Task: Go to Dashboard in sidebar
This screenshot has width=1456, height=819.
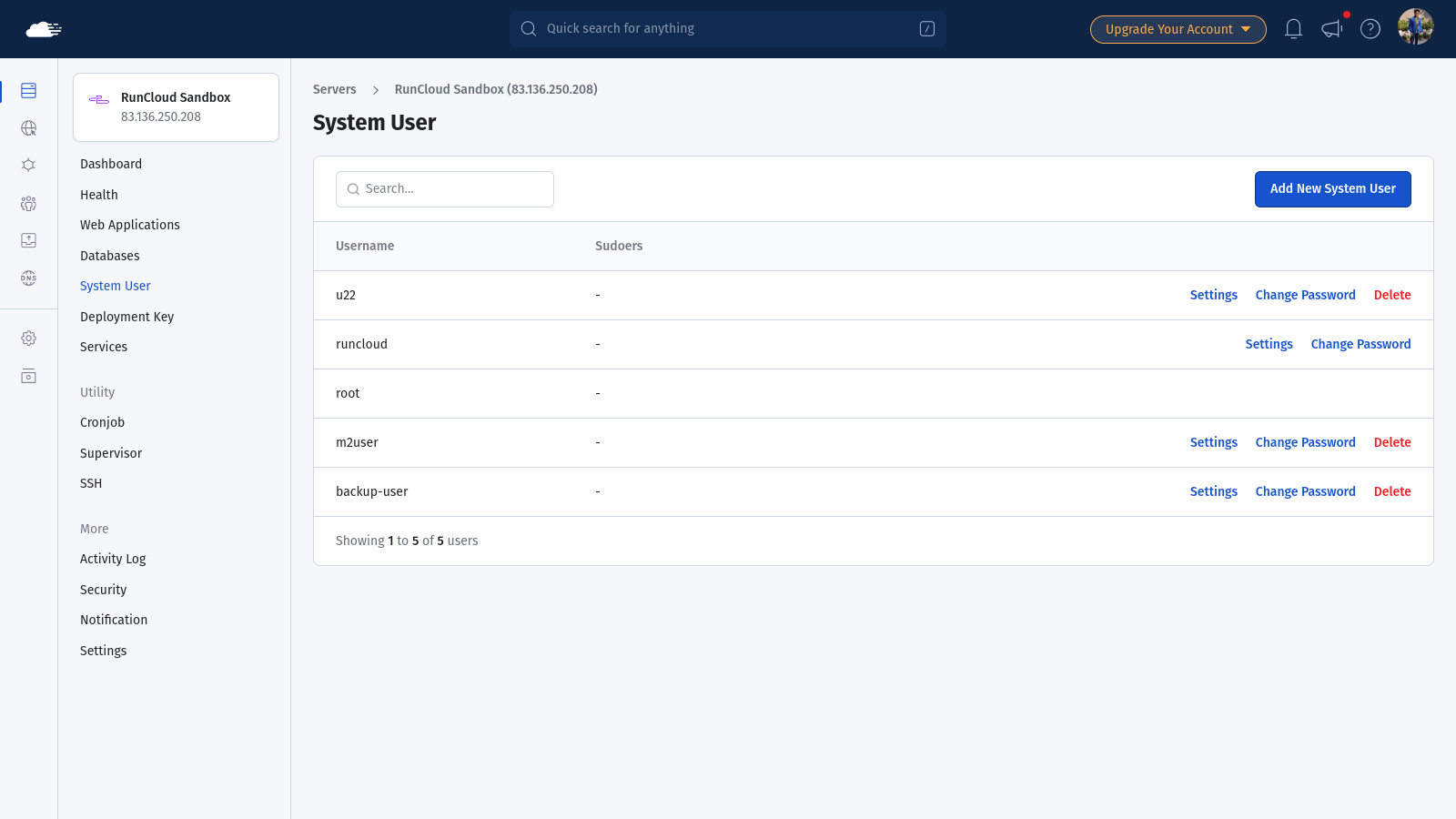Action: coord(111,164)
